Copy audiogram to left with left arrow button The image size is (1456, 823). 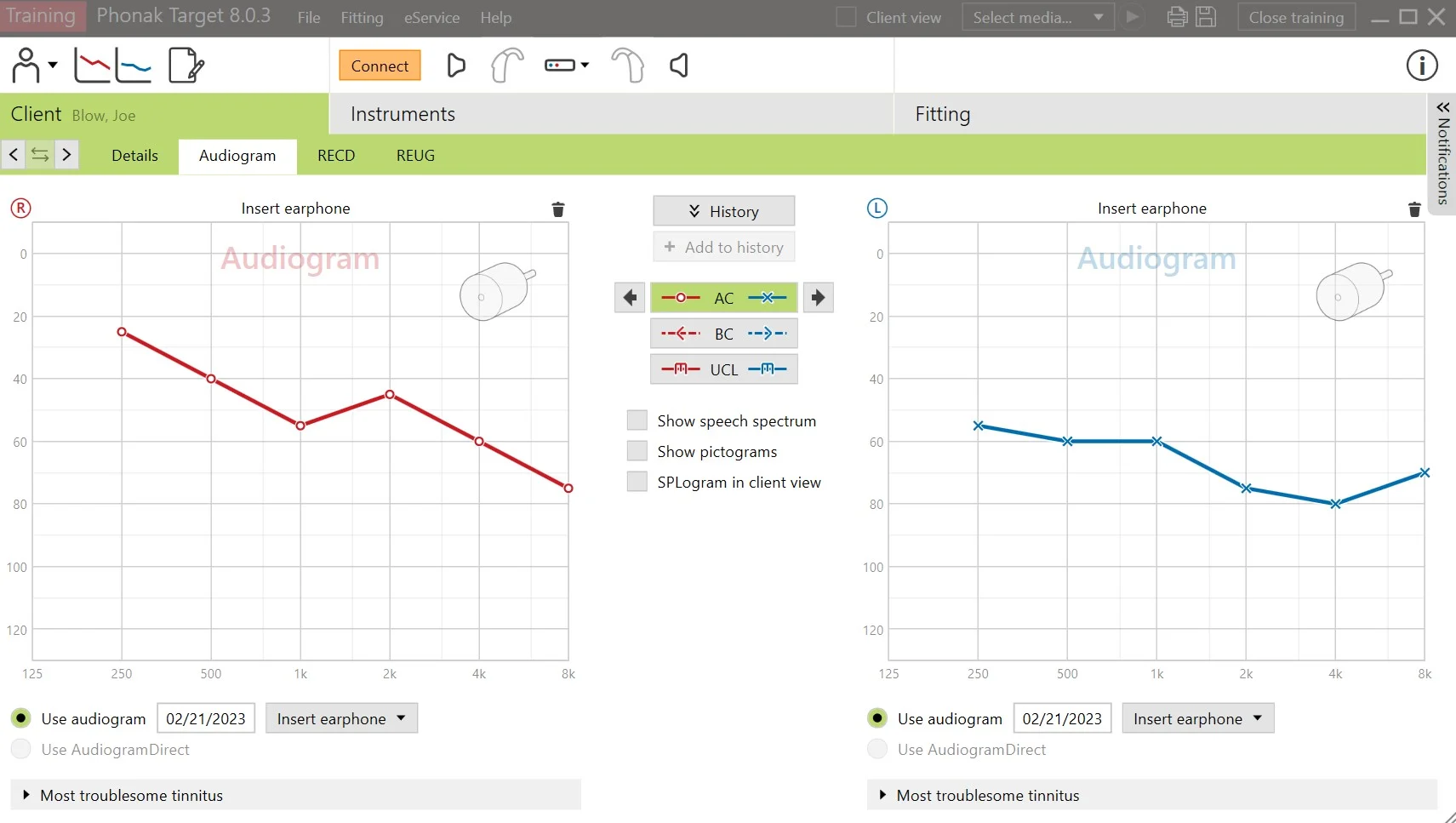(630, 298)
